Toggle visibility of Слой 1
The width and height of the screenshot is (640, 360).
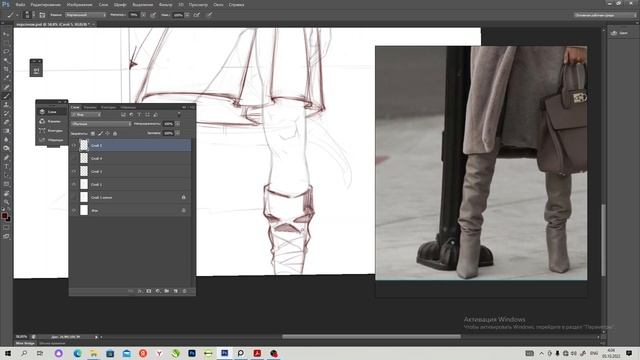[74, 184]
